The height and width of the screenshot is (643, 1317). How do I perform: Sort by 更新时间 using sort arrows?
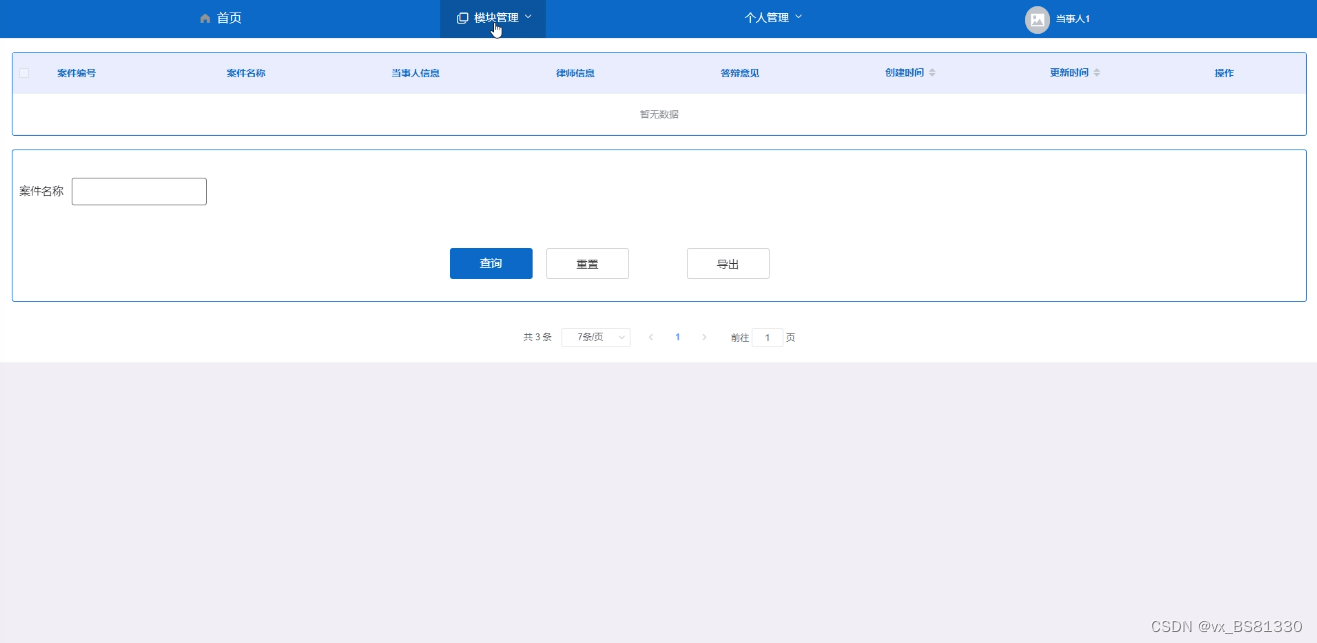tap(1096, 73)
